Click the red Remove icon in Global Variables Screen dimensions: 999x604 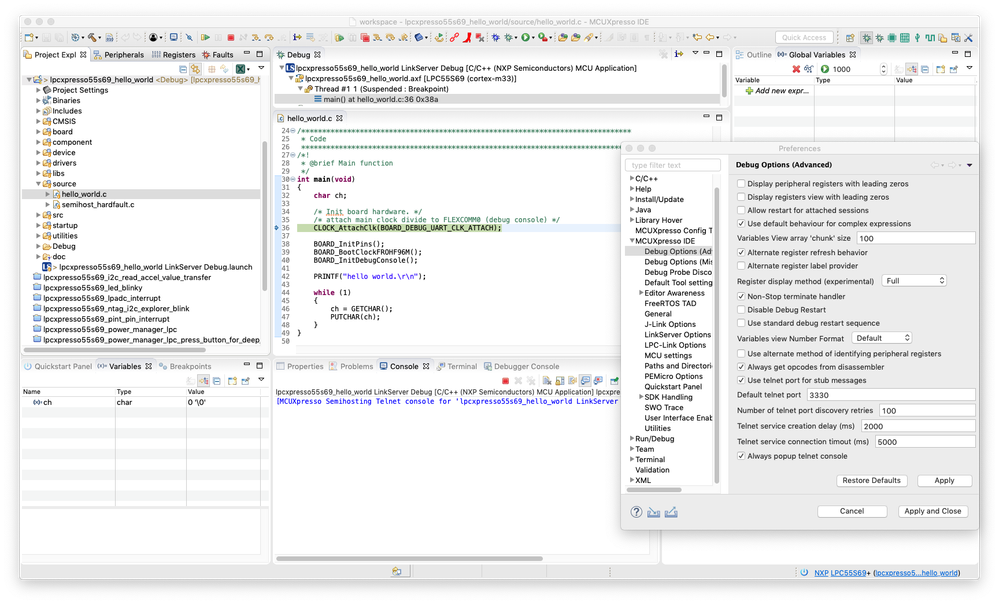pyautogui.click(x=796, y=69)
